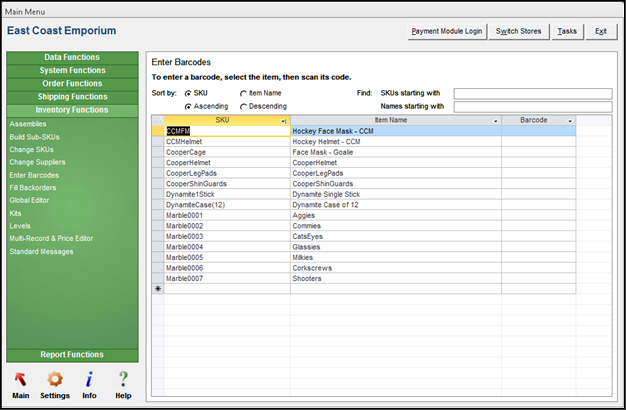Viewport: 626px width, 410px height.
Task: Select the Marble0004 SKU cell
Action: point(227,247)
